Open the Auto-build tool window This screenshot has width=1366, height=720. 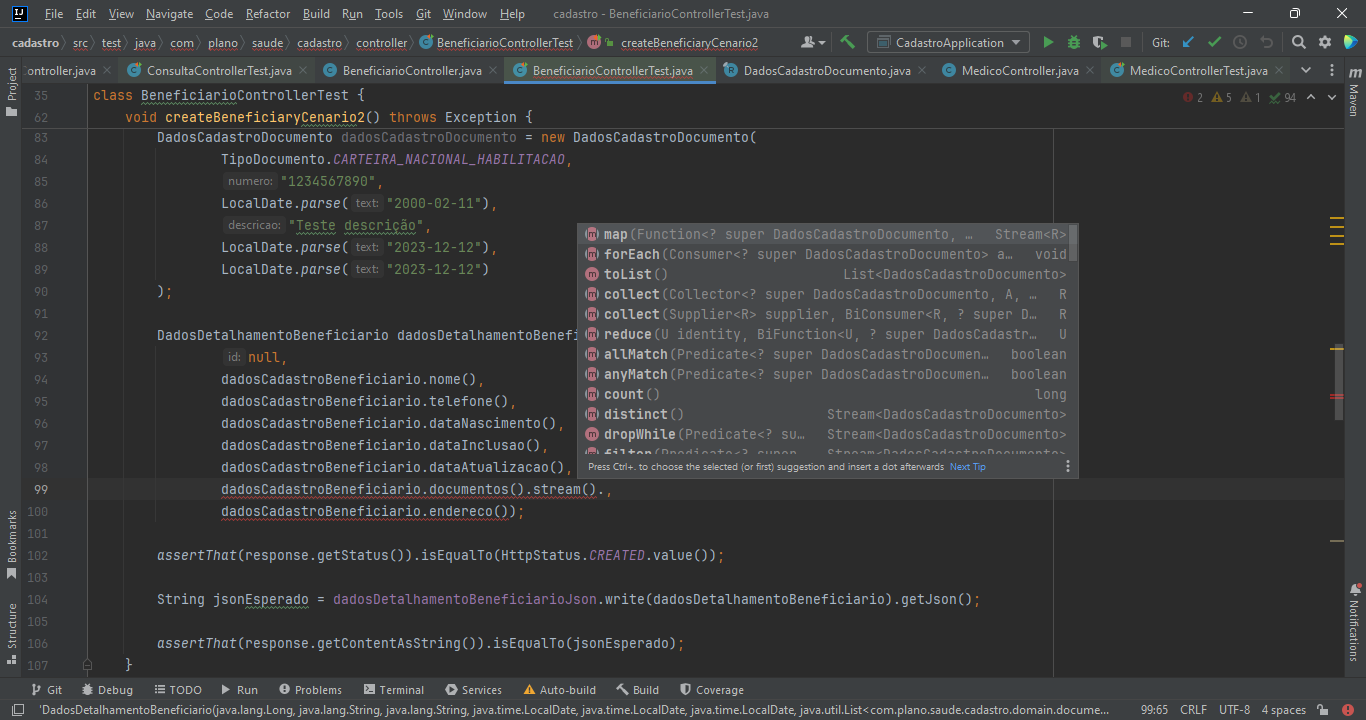(x=559, y=690)
